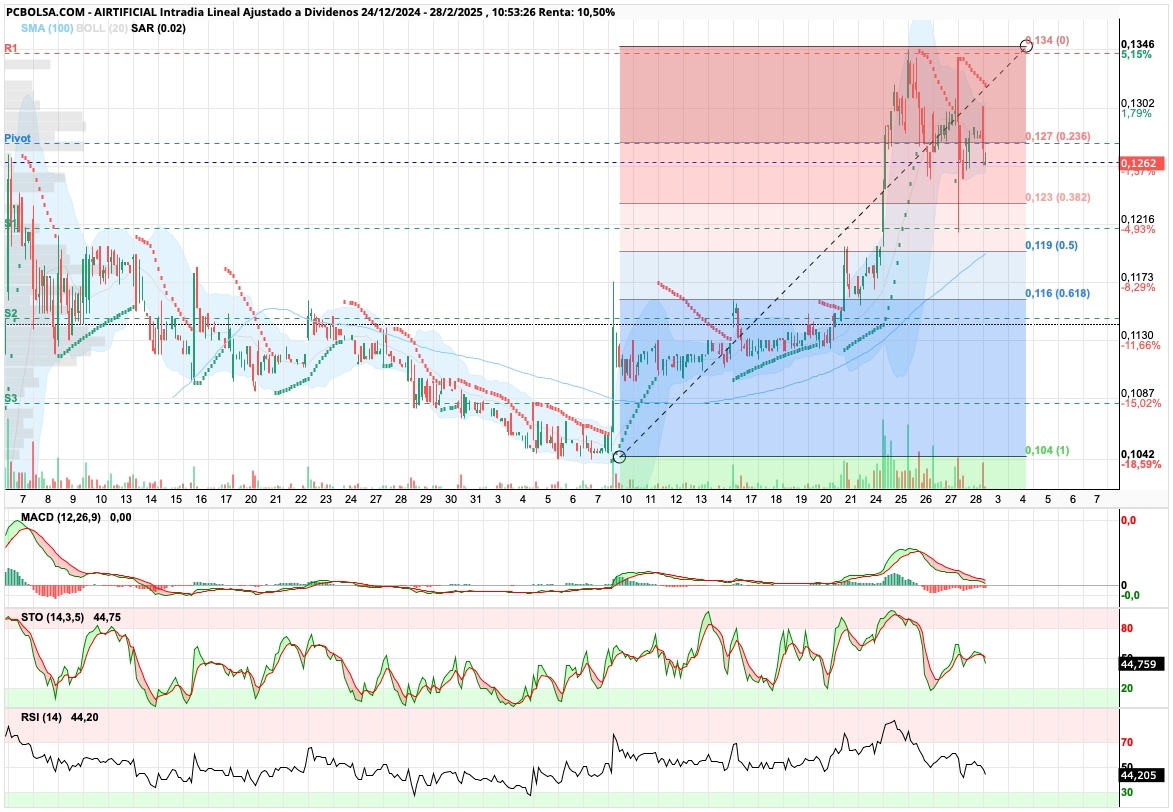Click the SMA (100) indicator label

47,28
